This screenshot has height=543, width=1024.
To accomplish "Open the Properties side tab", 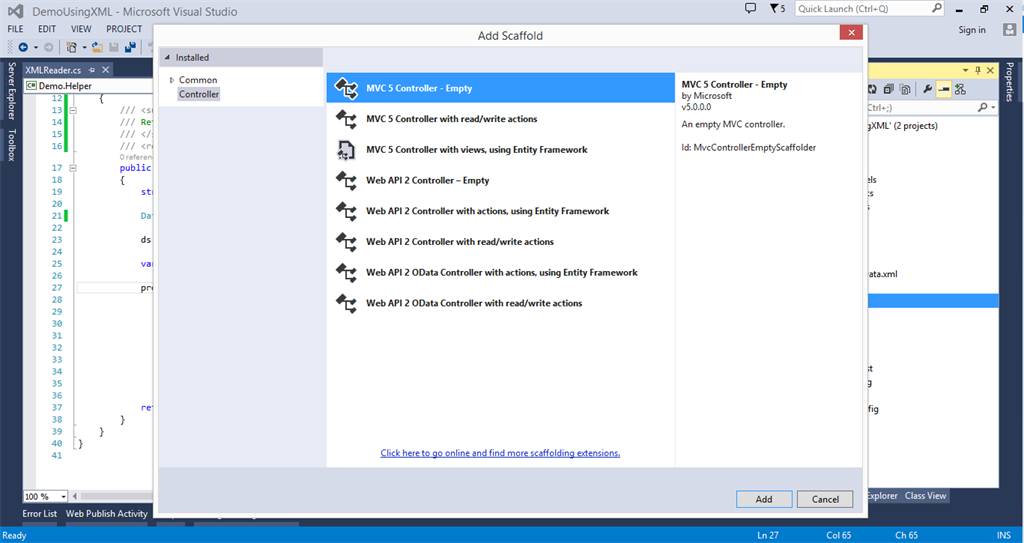I will pos(1010,82).
